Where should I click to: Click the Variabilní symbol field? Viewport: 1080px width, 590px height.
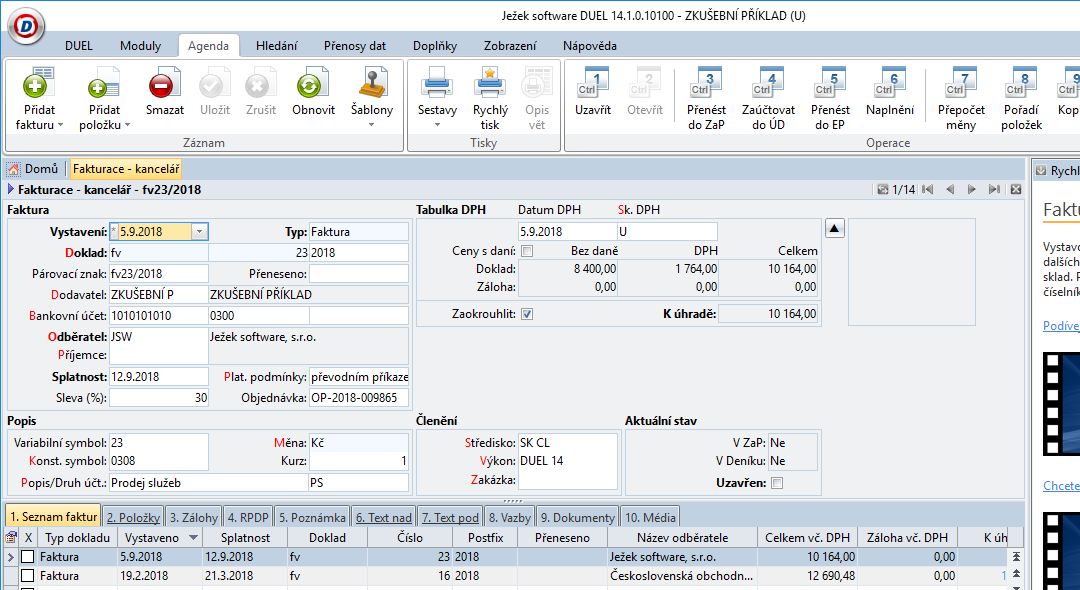tap(158, 443)
